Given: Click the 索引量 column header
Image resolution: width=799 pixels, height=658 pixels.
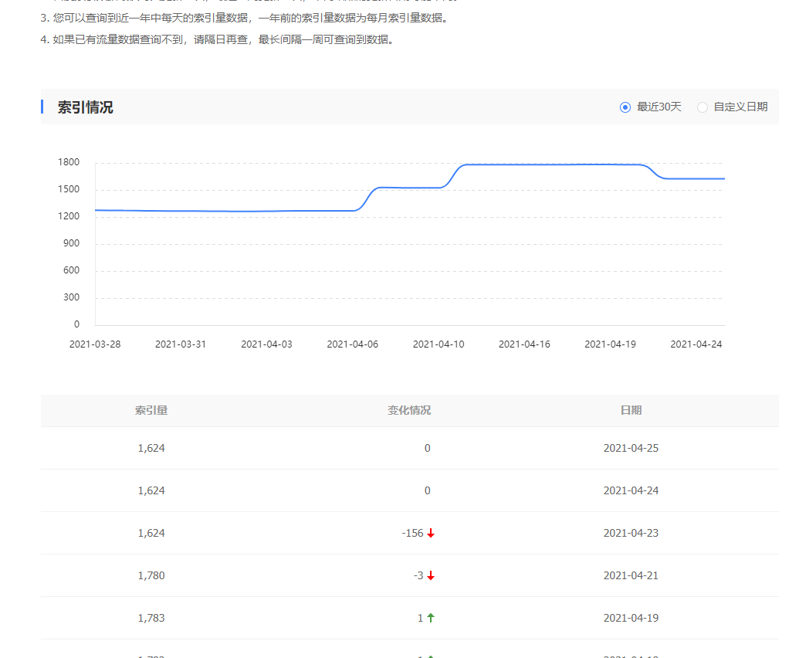Looking at the screenshot, I should point(151,410).
